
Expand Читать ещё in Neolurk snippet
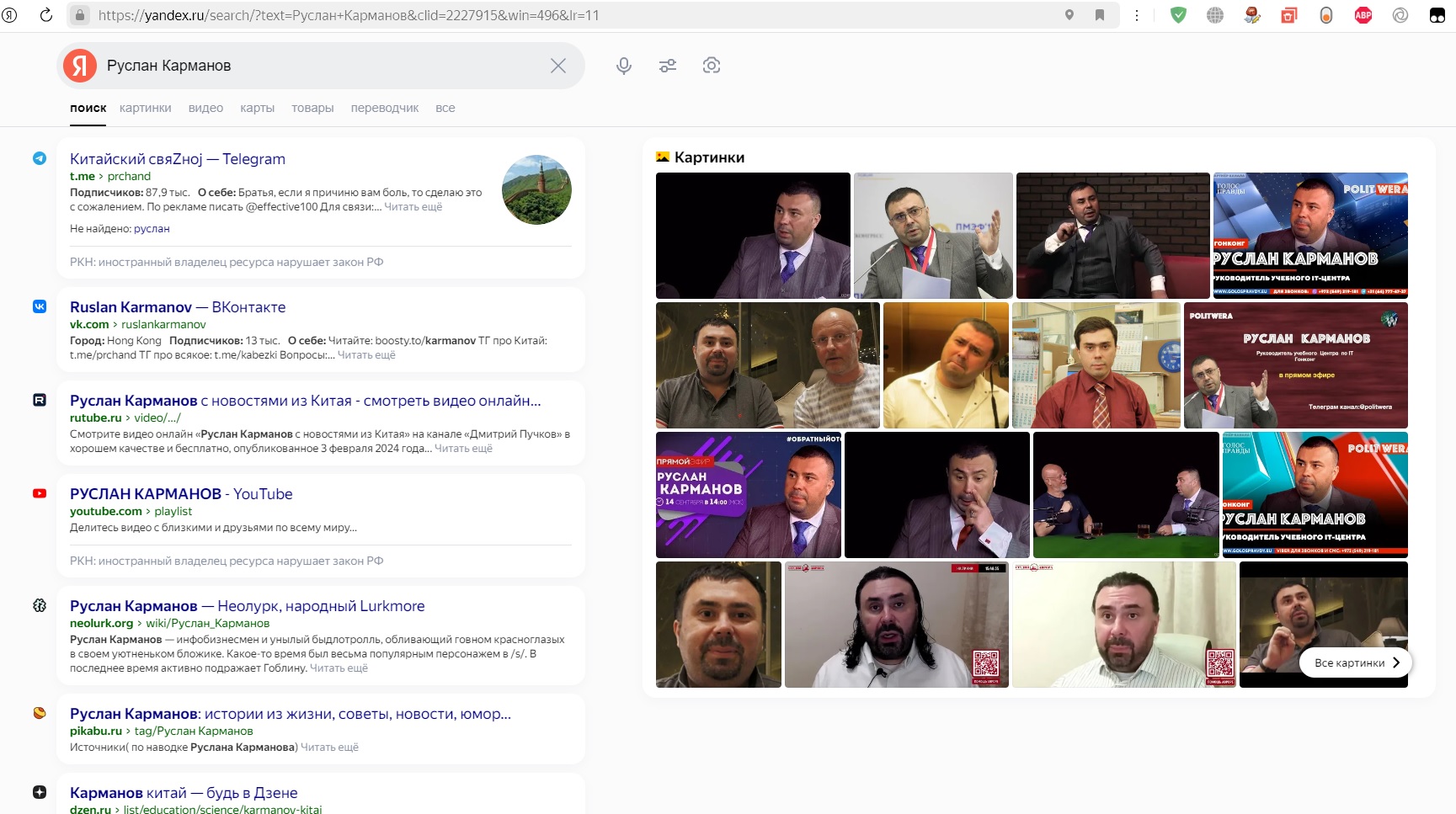(339, 668)
